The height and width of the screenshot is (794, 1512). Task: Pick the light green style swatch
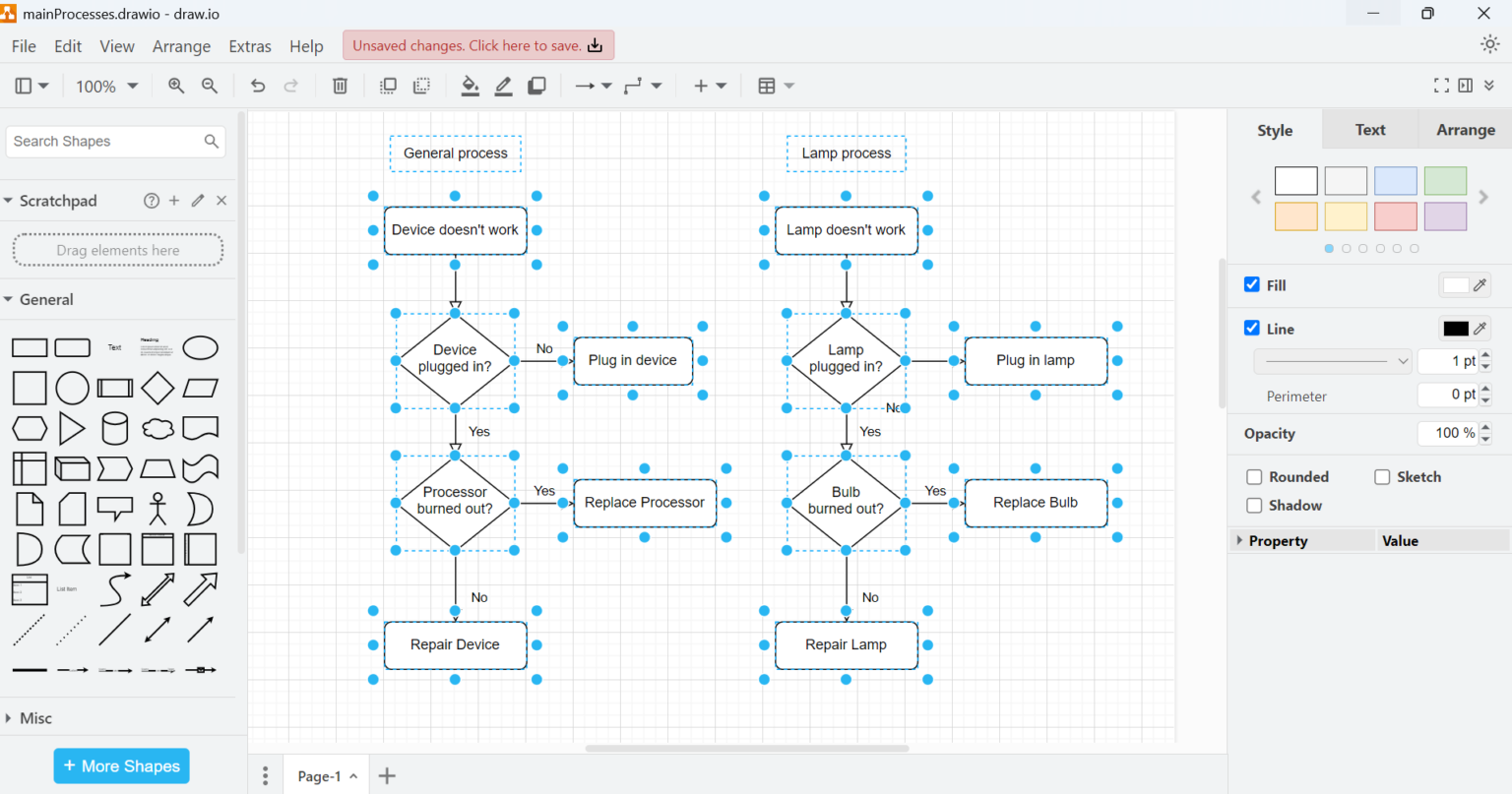1444,181
